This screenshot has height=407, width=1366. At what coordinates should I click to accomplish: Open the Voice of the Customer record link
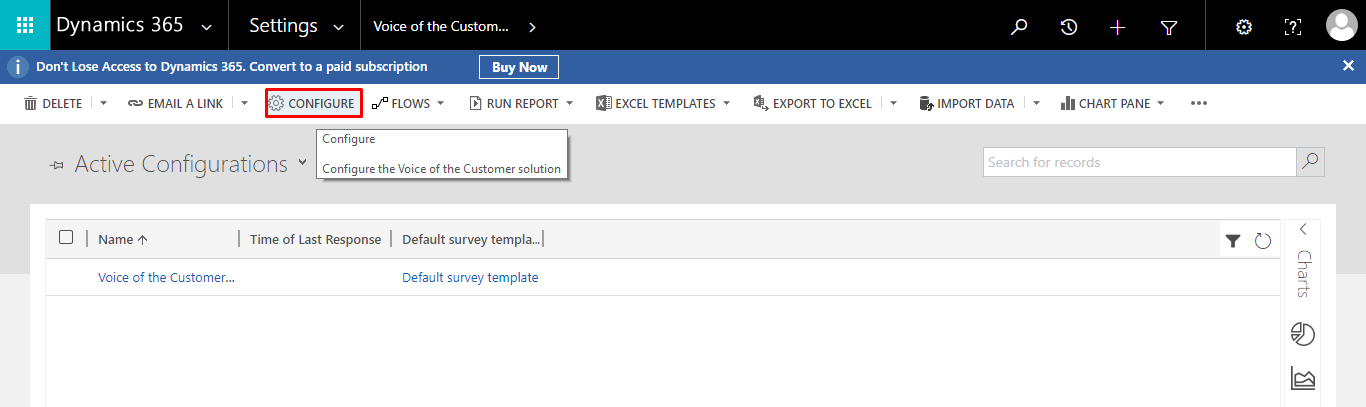coord(166,278)
